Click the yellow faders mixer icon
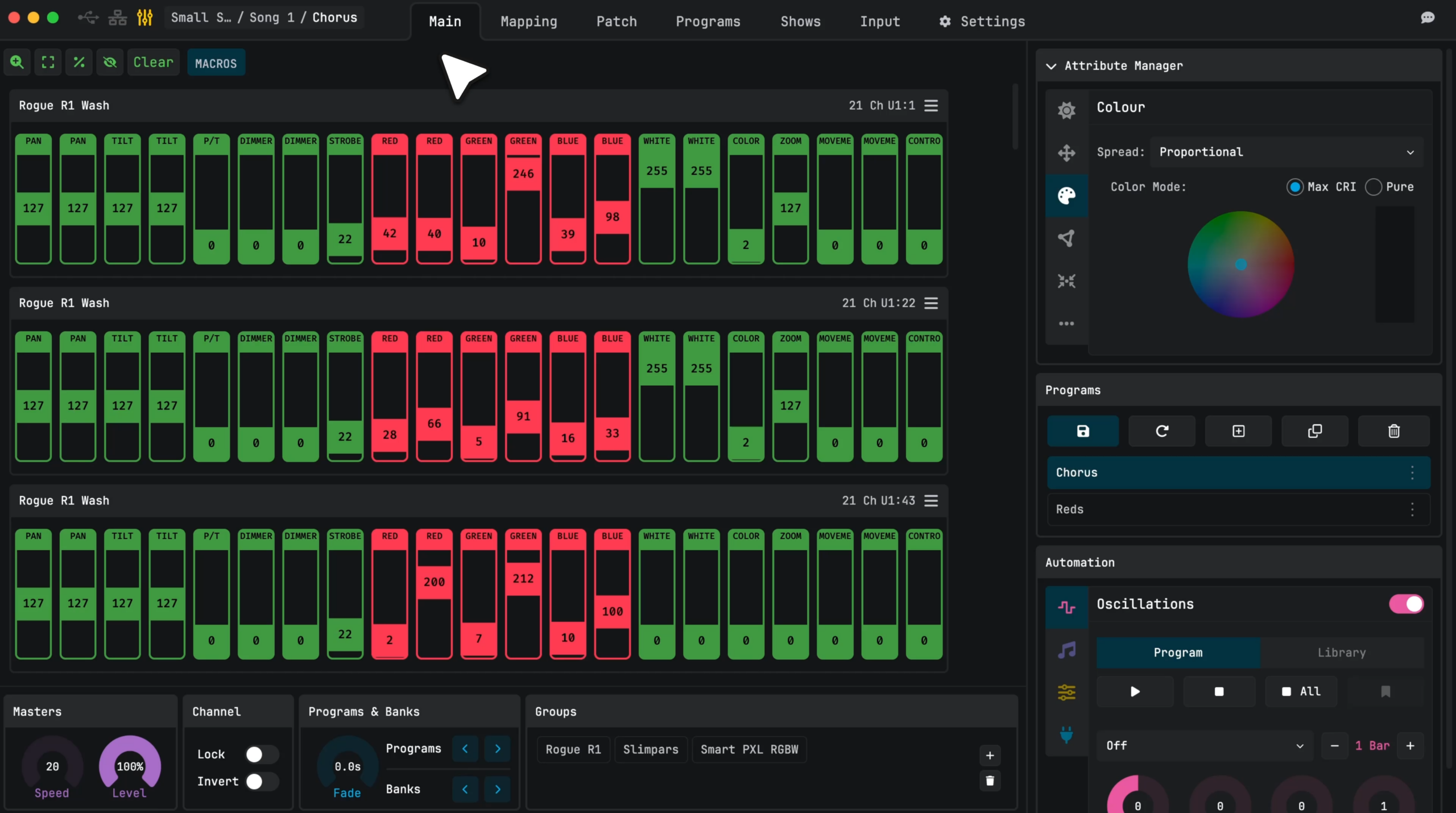 coord(145,18)
